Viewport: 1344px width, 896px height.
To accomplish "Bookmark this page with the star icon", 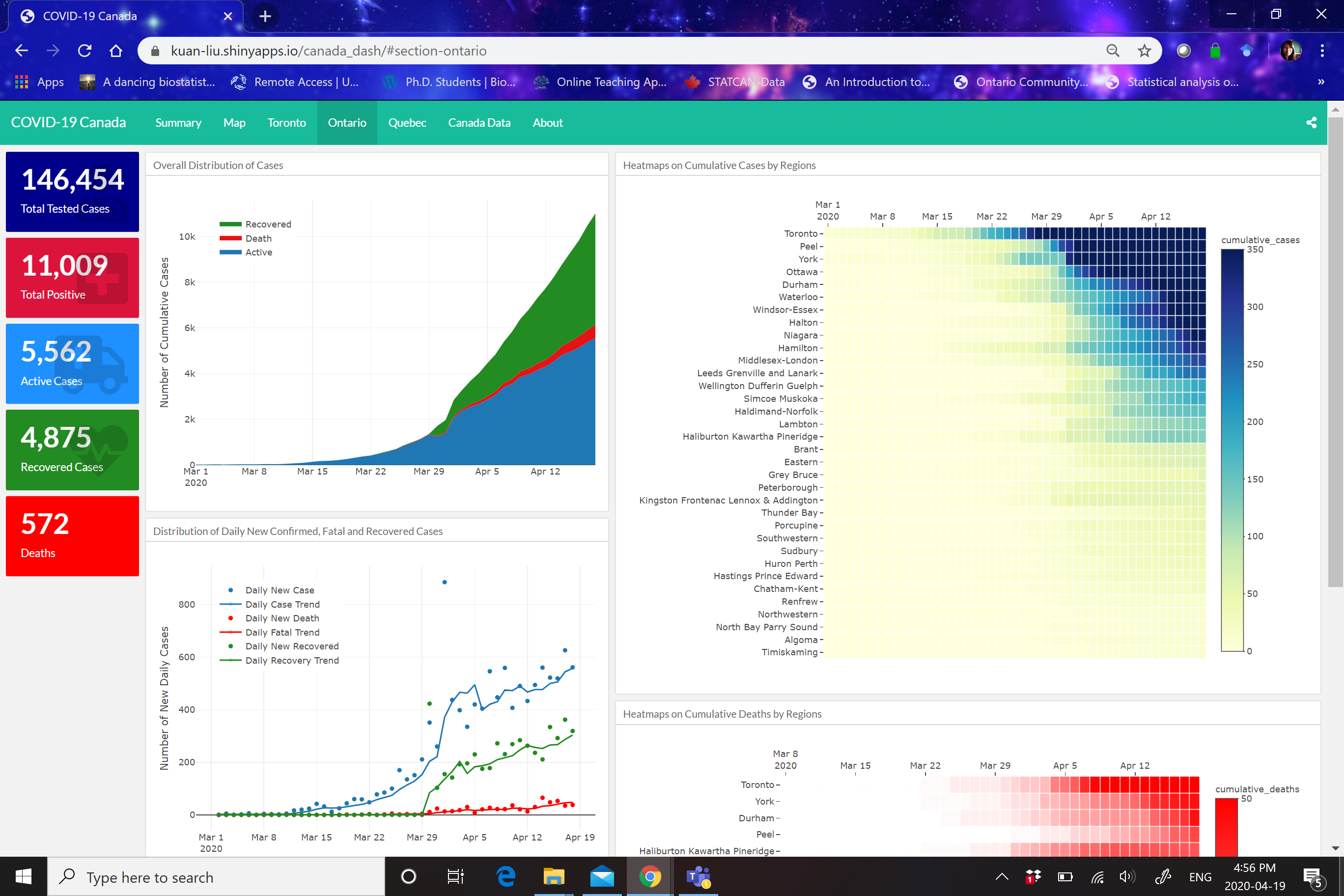I will pyautogui.click(x=1144, y=51).
